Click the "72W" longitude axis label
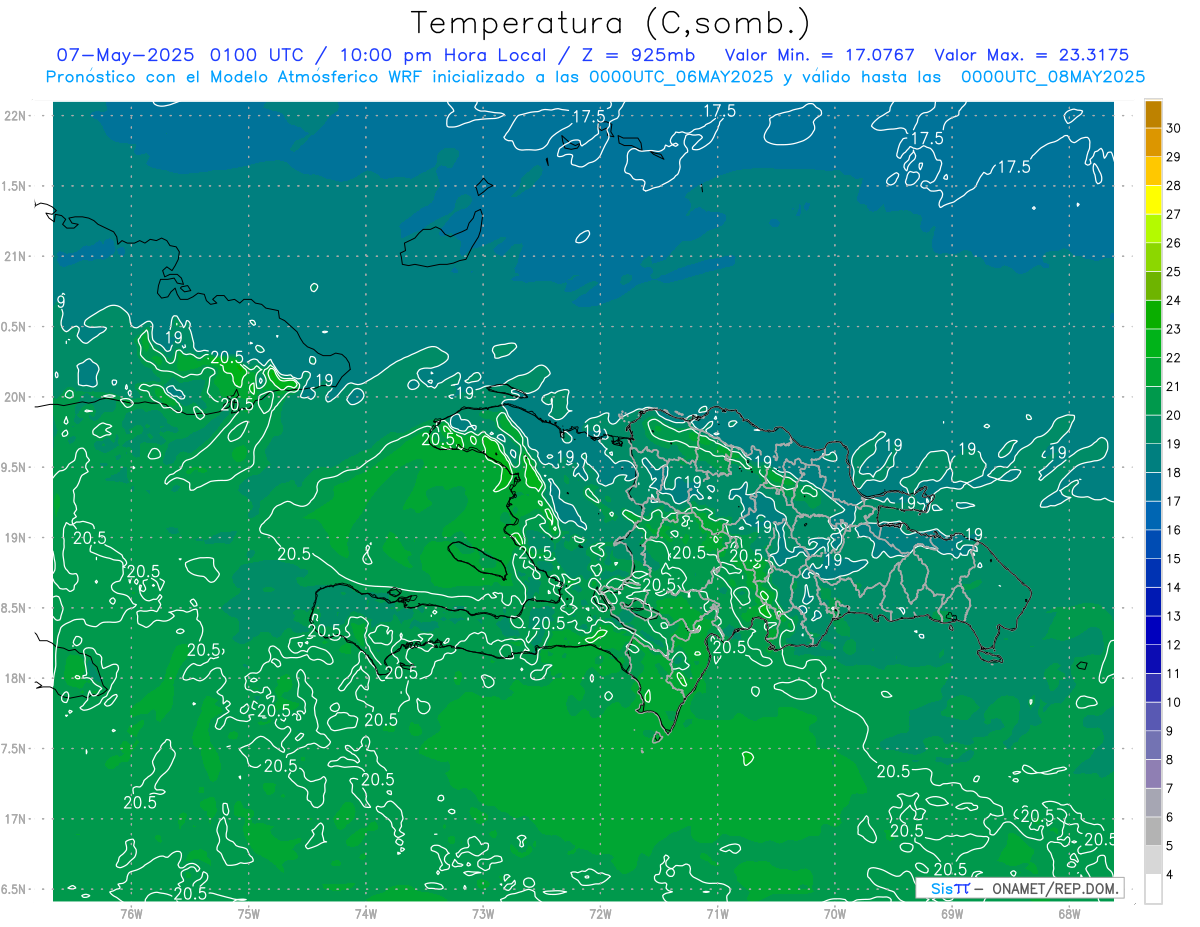1200x927 pixels. pyautogui.click(x=600, y=913)
